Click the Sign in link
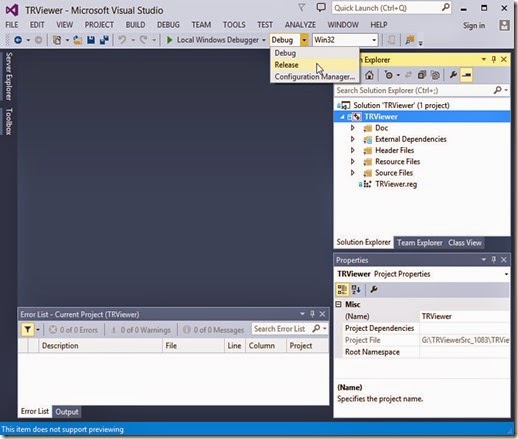 [x=474, y=25]
